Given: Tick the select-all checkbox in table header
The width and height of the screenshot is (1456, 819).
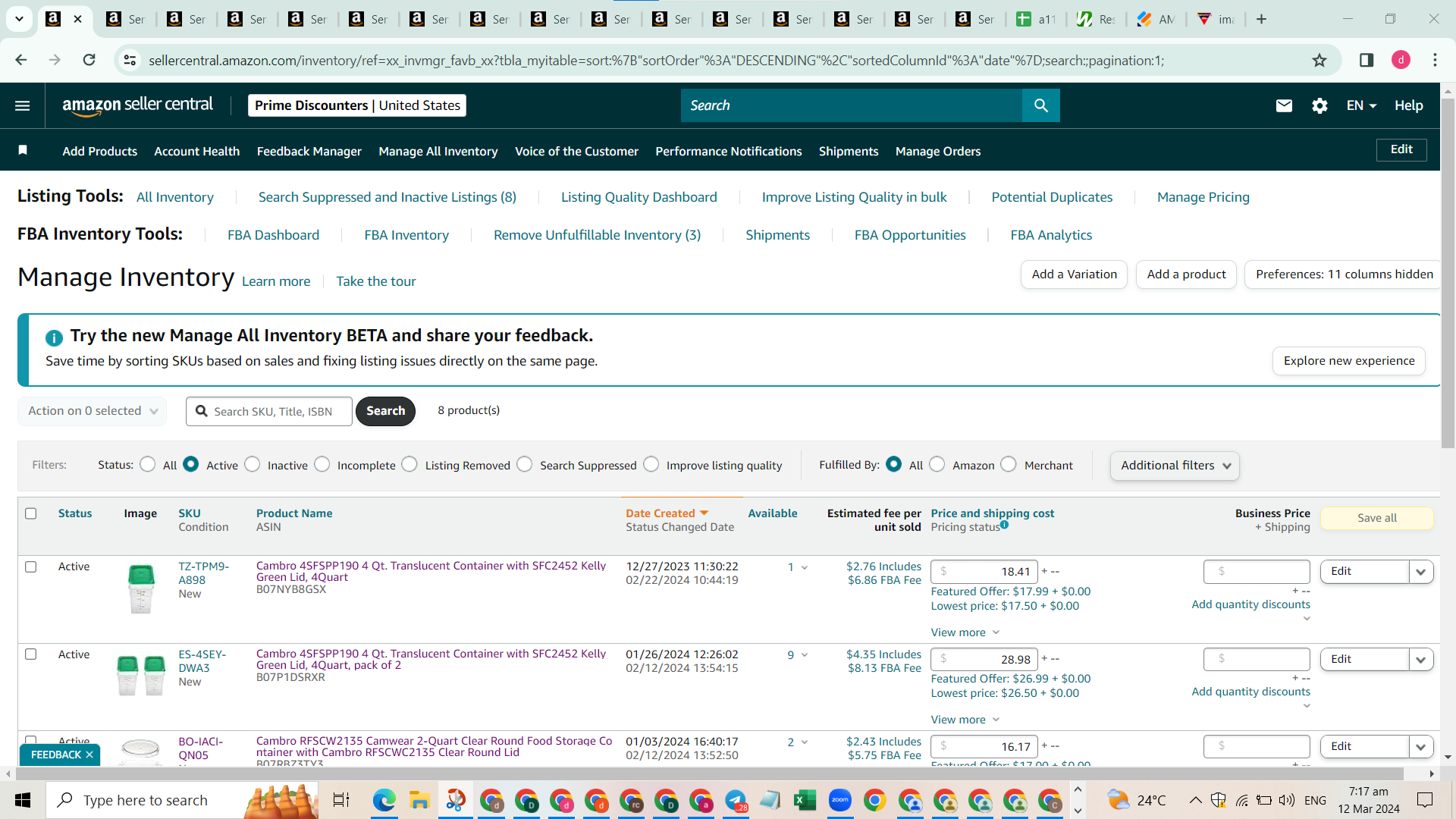Looking at the screenshot, I should tap(31, 513).
